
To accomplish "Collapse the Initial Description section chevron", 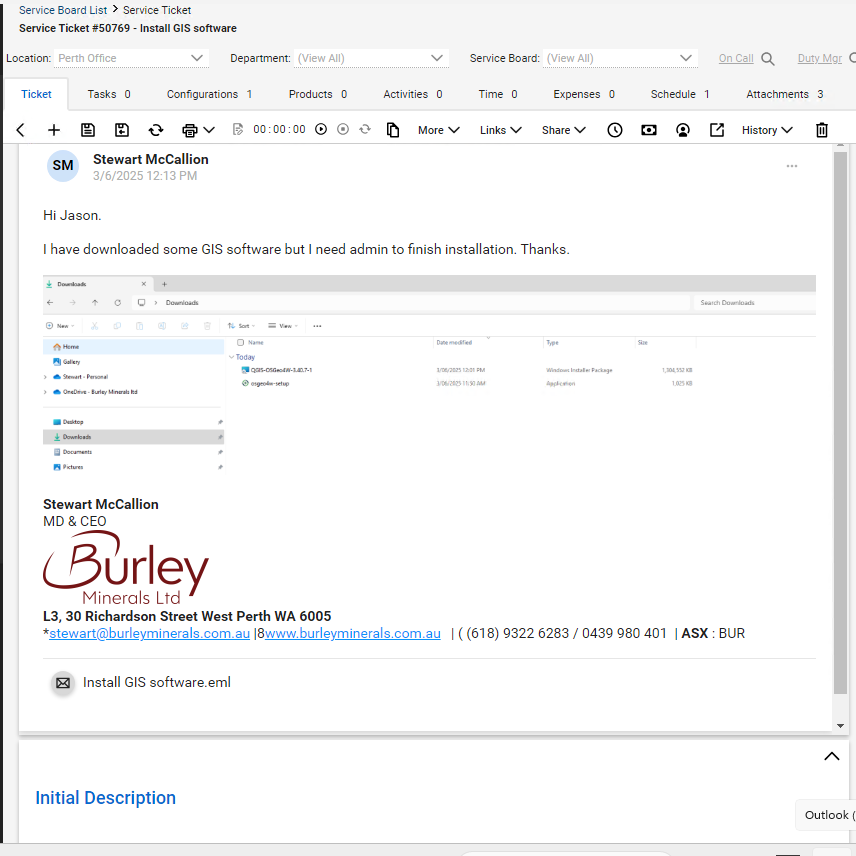I will [x=831, y=756].
